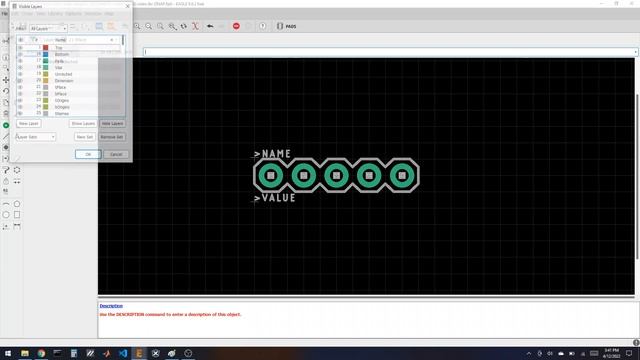
Task: Open Calculator from the taskbar
Action: [74, 353]
